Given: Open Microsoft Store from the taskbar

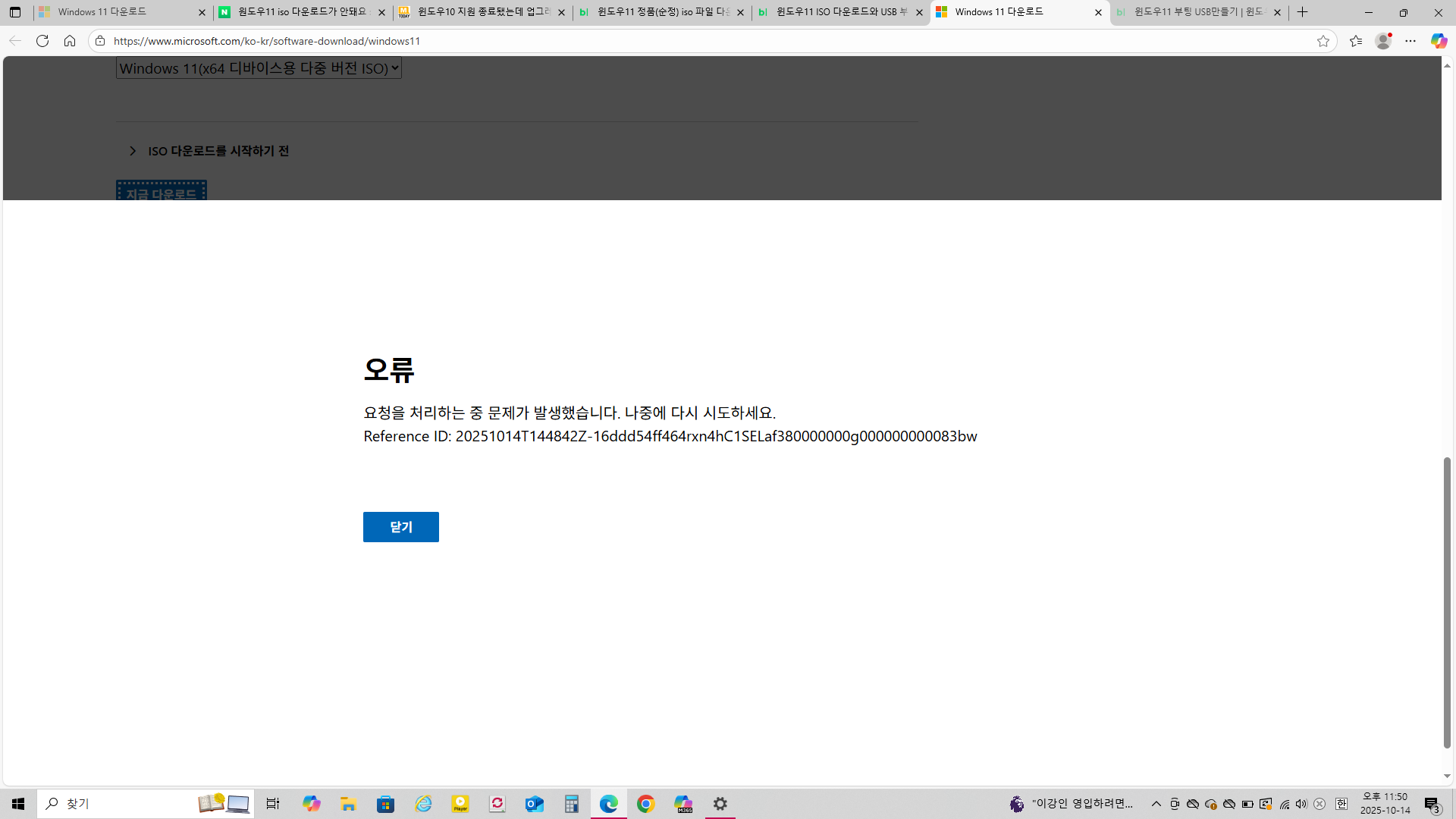Looking at the screenshot, I should [x=386, y=804].
